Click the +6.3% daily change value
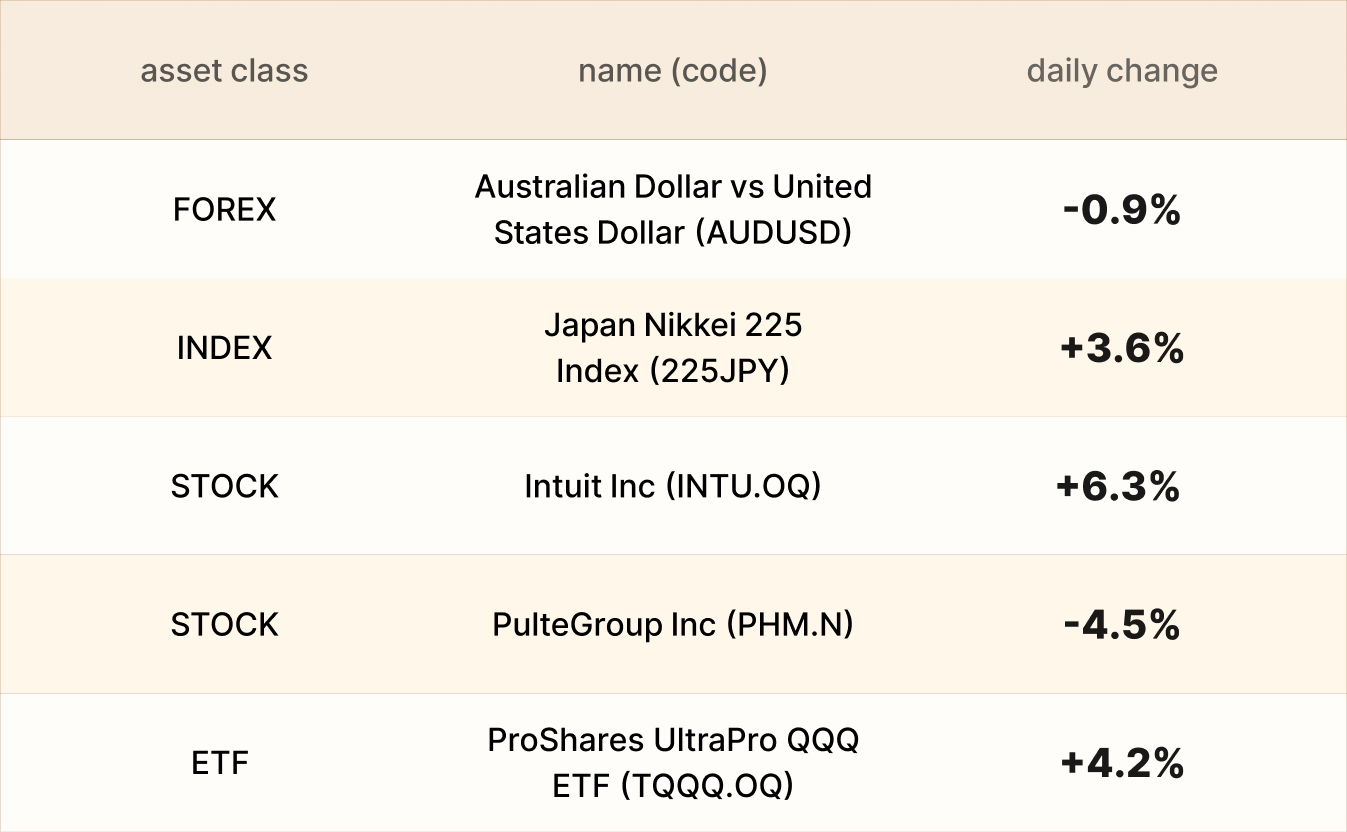1347x832 pixels. [x=1118, y=486]
